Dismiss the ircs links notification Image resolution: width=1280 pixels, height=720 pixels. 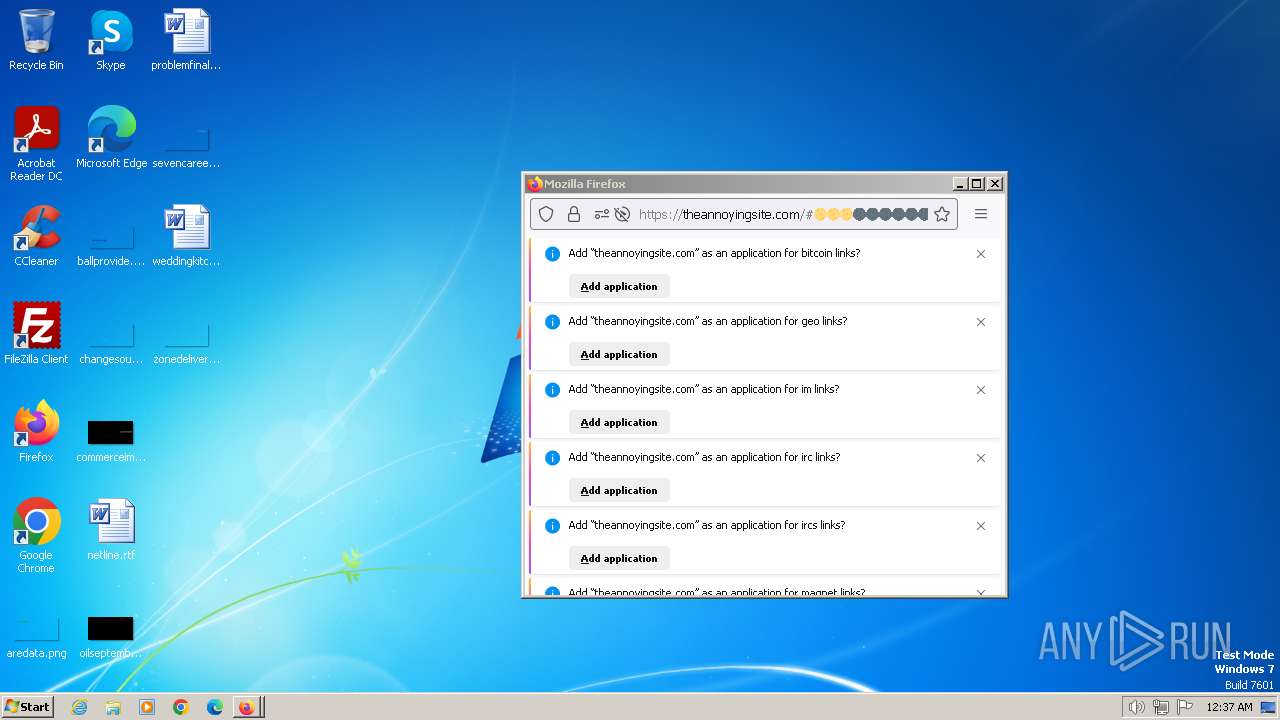coord(981,526)
